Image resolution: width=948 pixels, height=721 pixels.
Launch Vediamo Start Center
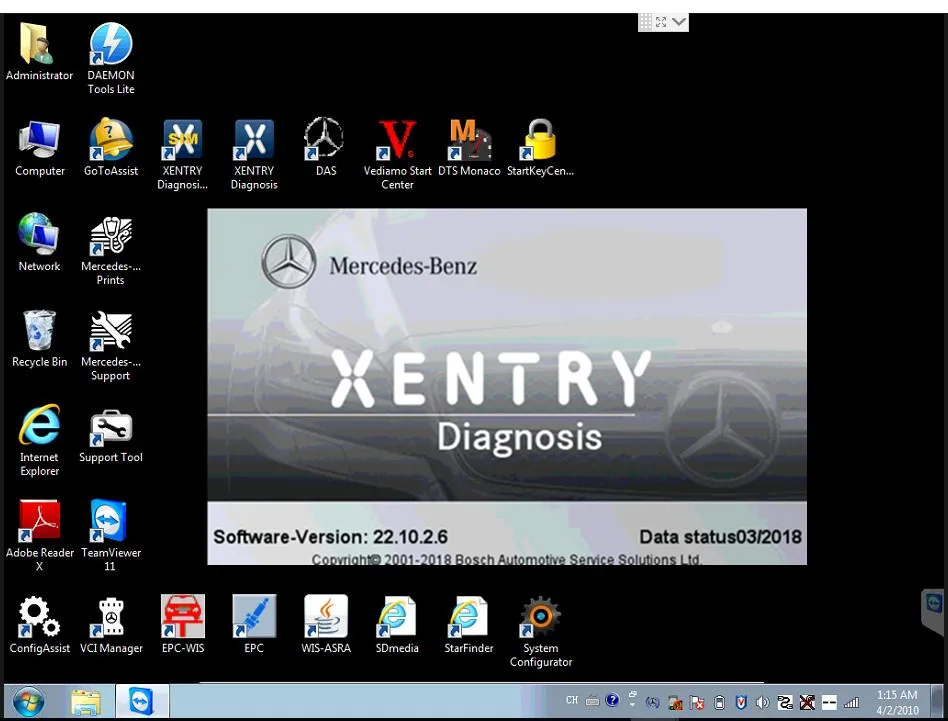397,155
